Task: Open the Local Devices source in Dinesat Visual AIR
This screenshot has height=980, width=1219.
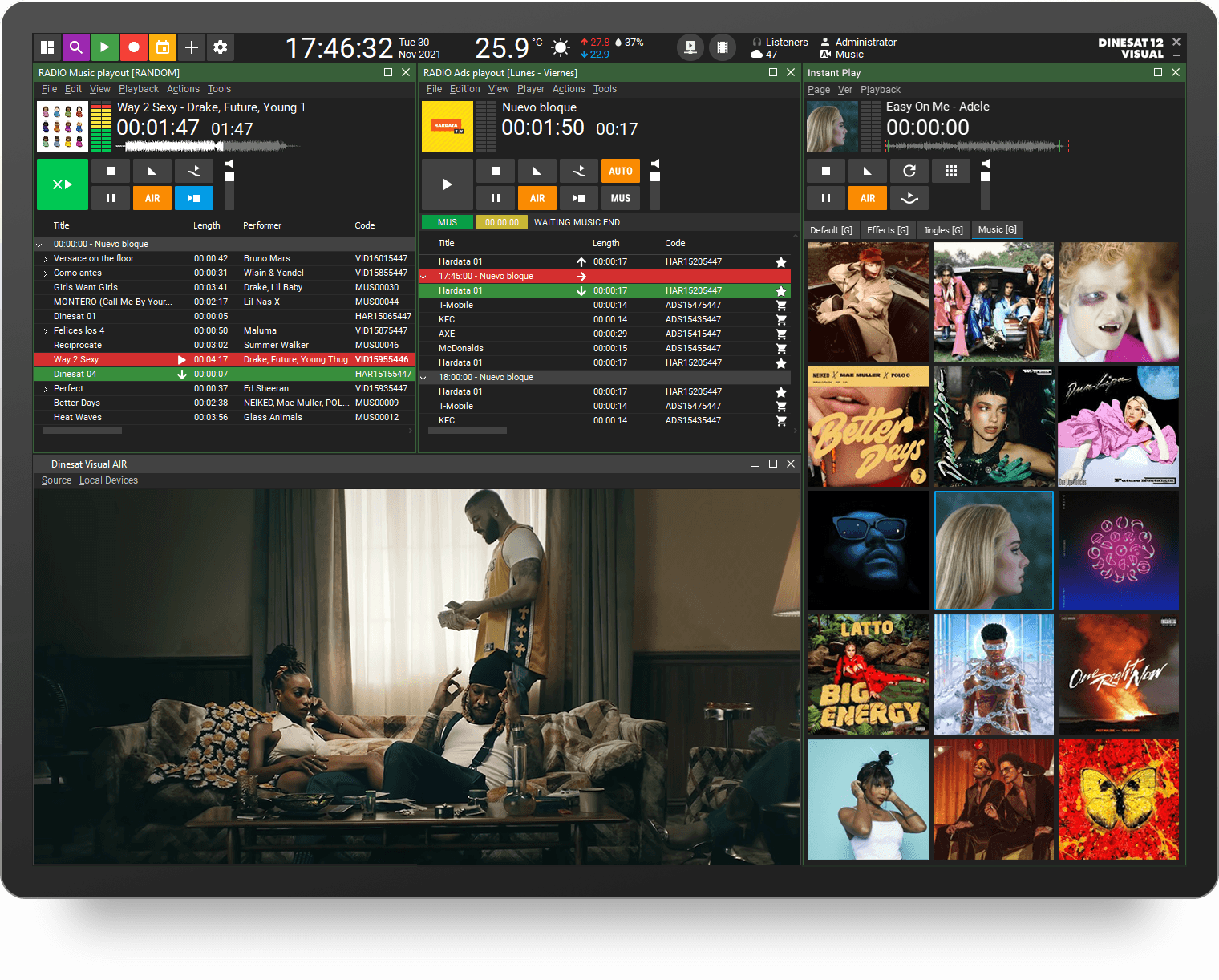Action: 108,480
